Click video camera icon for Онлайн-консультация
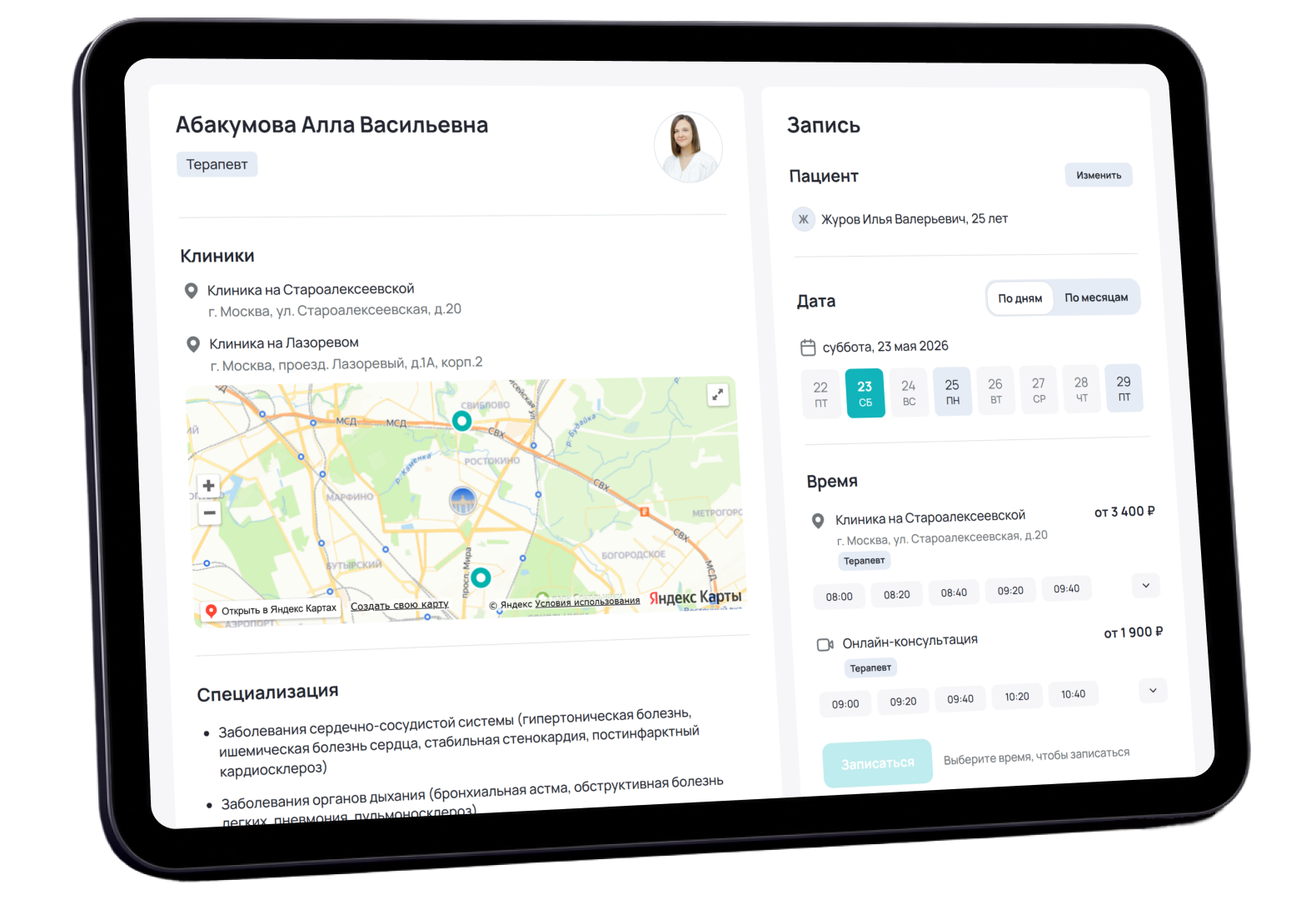Image resolution: width=1316 pixels, height=900 pixels. 825,645
